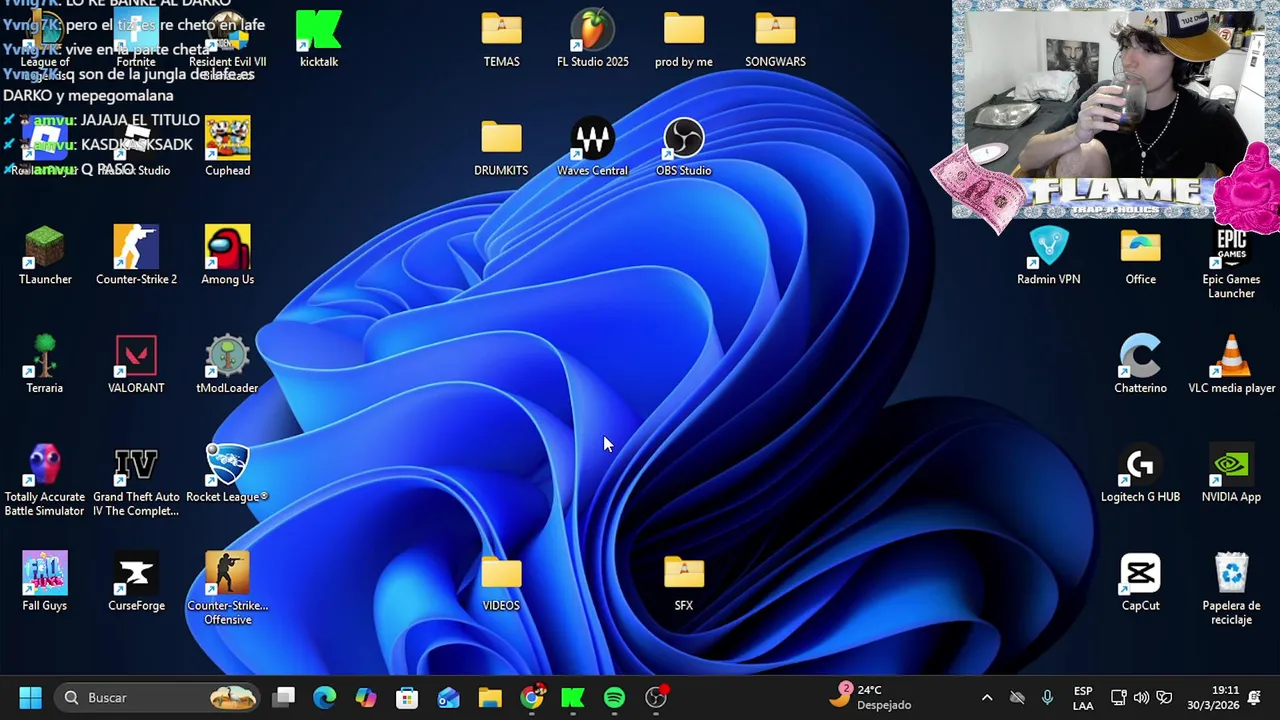Select the Among Us icon
The width and height of the screenshot is (1280, 720).
point(228,257)
